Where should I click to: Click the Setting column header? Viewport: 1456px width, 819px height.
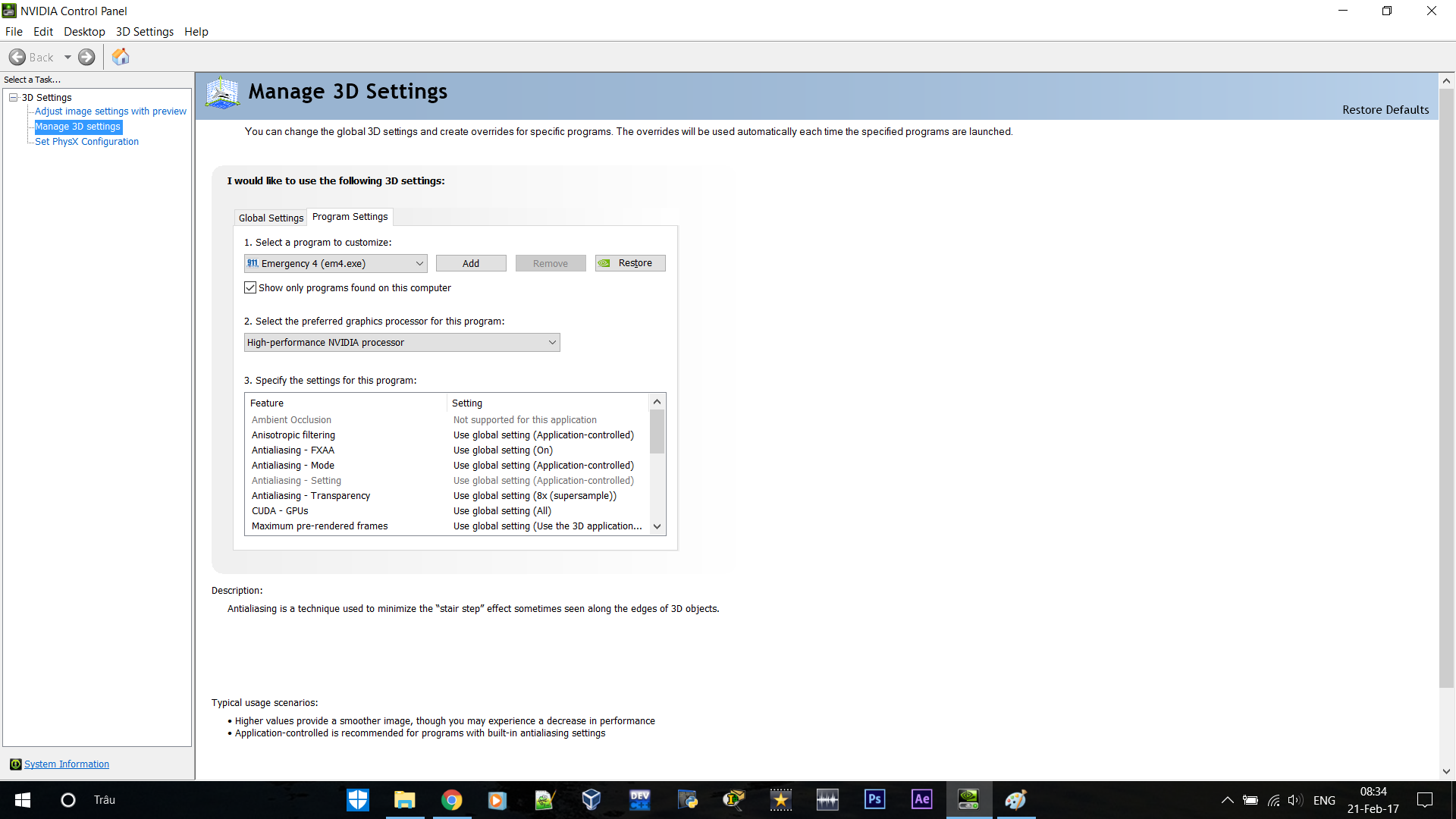point(548,403)
